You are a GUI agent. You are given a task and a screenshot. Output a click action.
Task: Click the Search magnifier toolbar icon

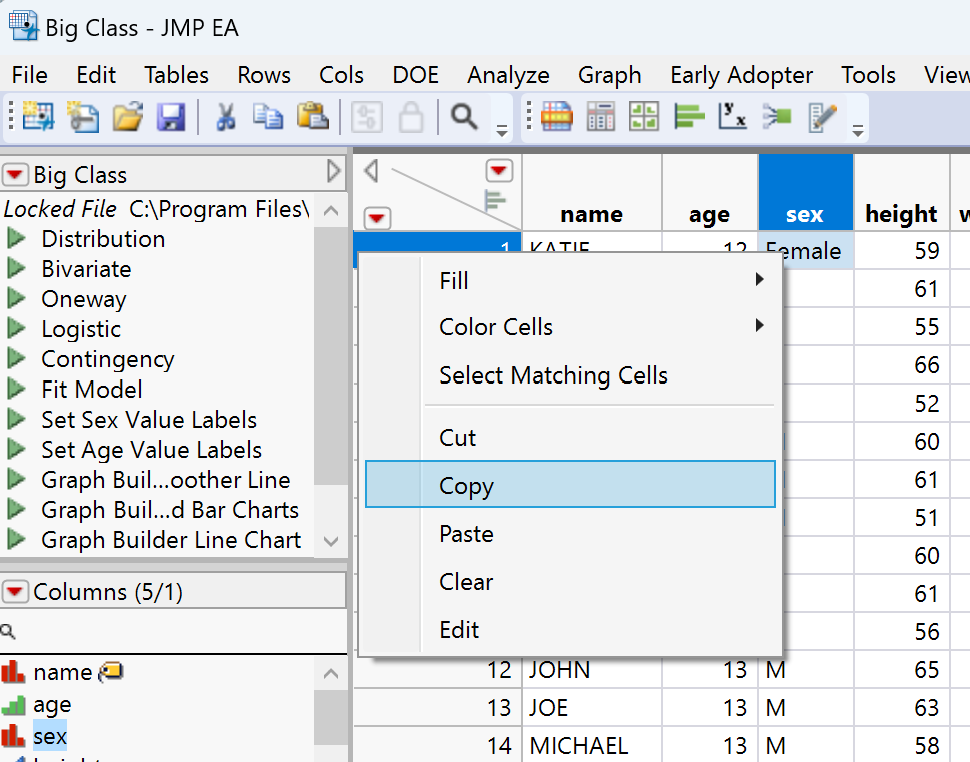(463, 118)
